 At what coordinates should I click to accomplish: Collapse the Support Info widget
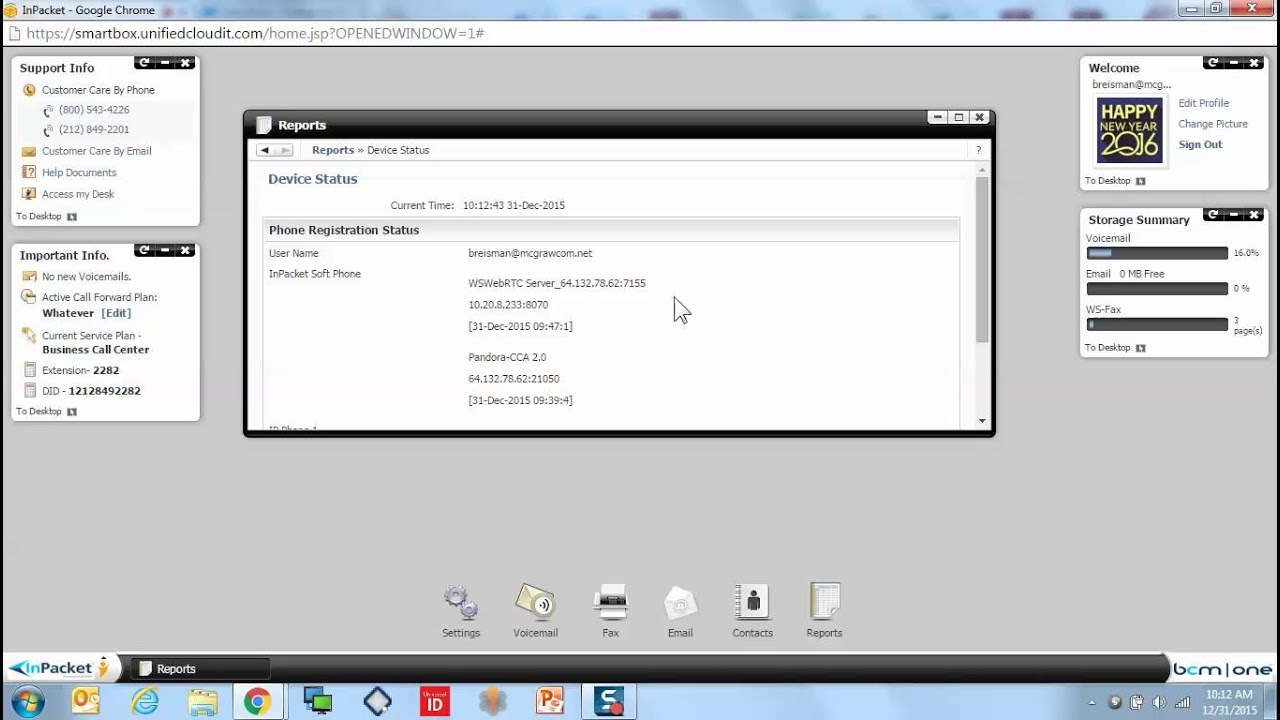(x=165, y=63)
